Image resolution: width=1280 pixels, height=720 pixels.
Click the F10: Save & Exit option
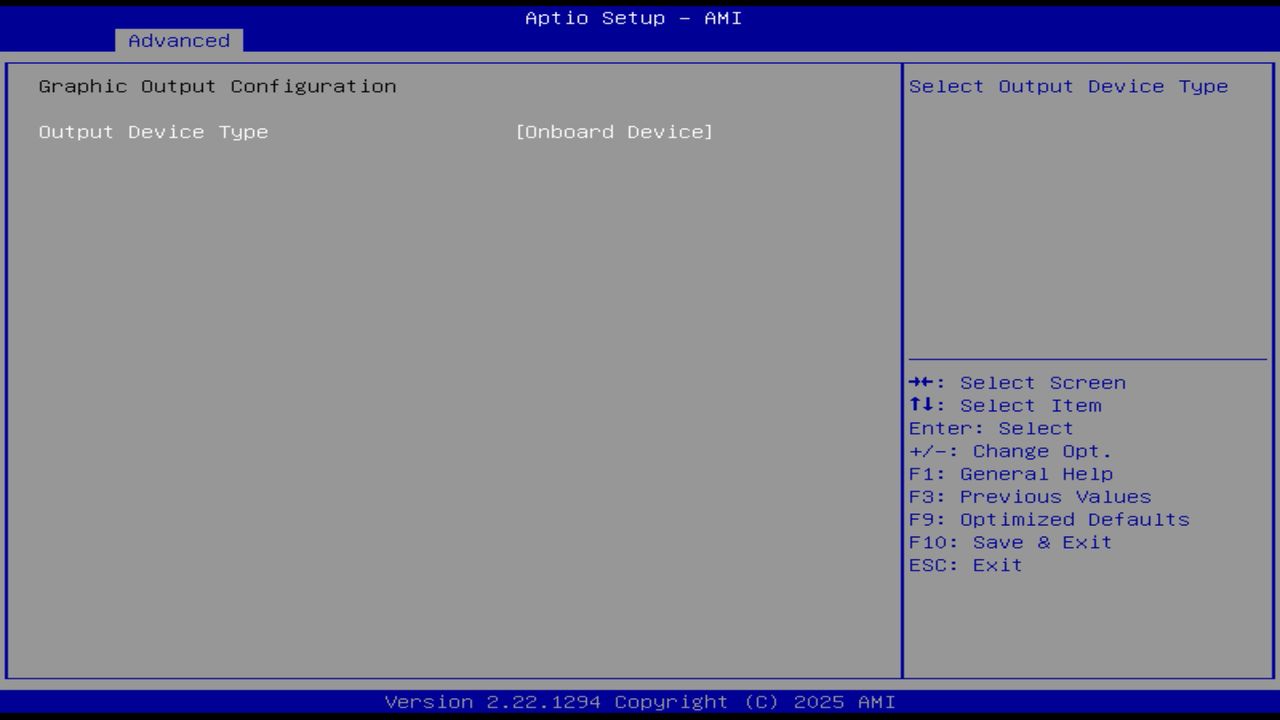tap(1011, 541)
